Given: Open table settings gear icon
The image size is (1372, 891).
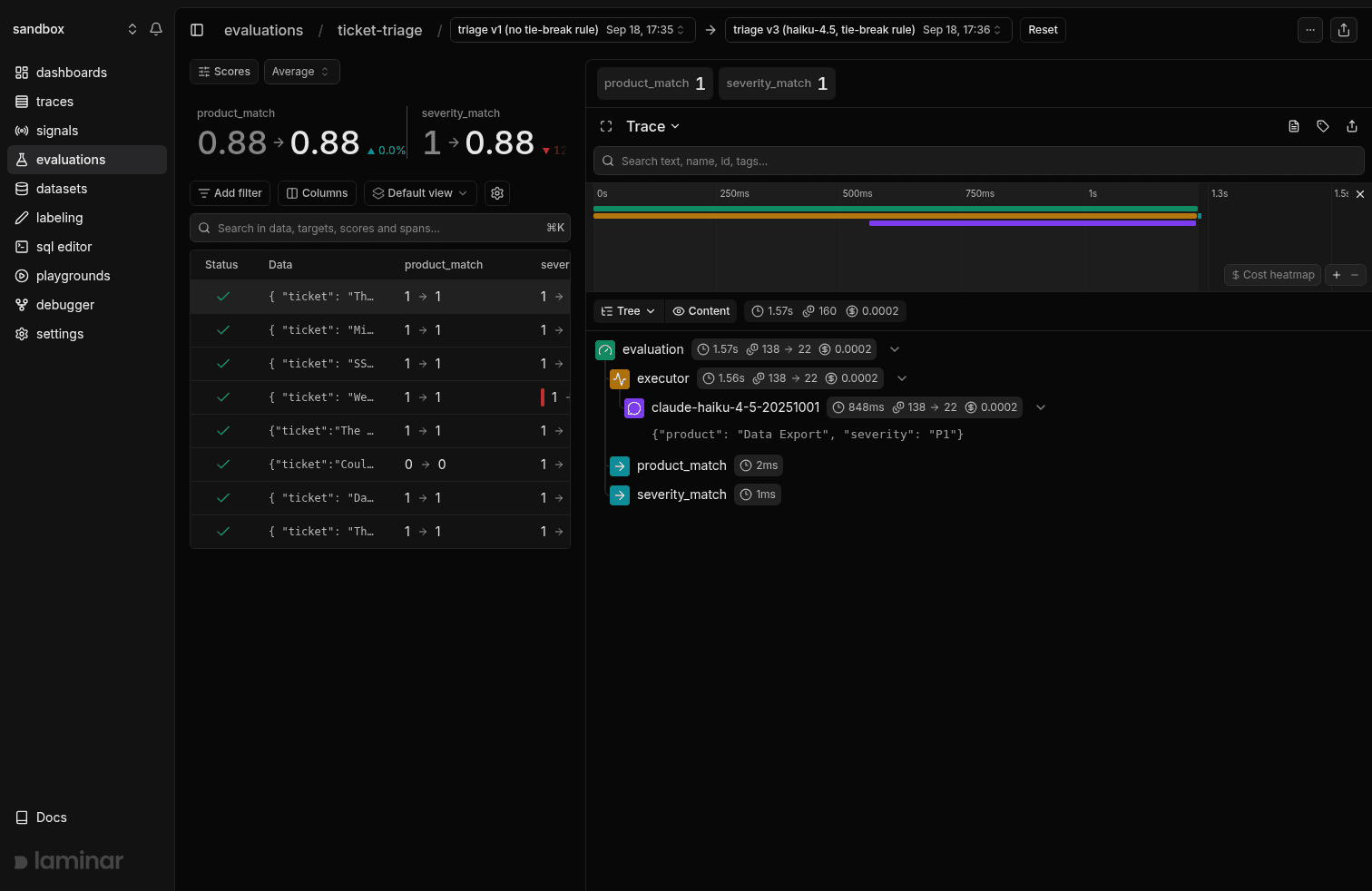Looking at the screenshot, I should pos(497,193).
